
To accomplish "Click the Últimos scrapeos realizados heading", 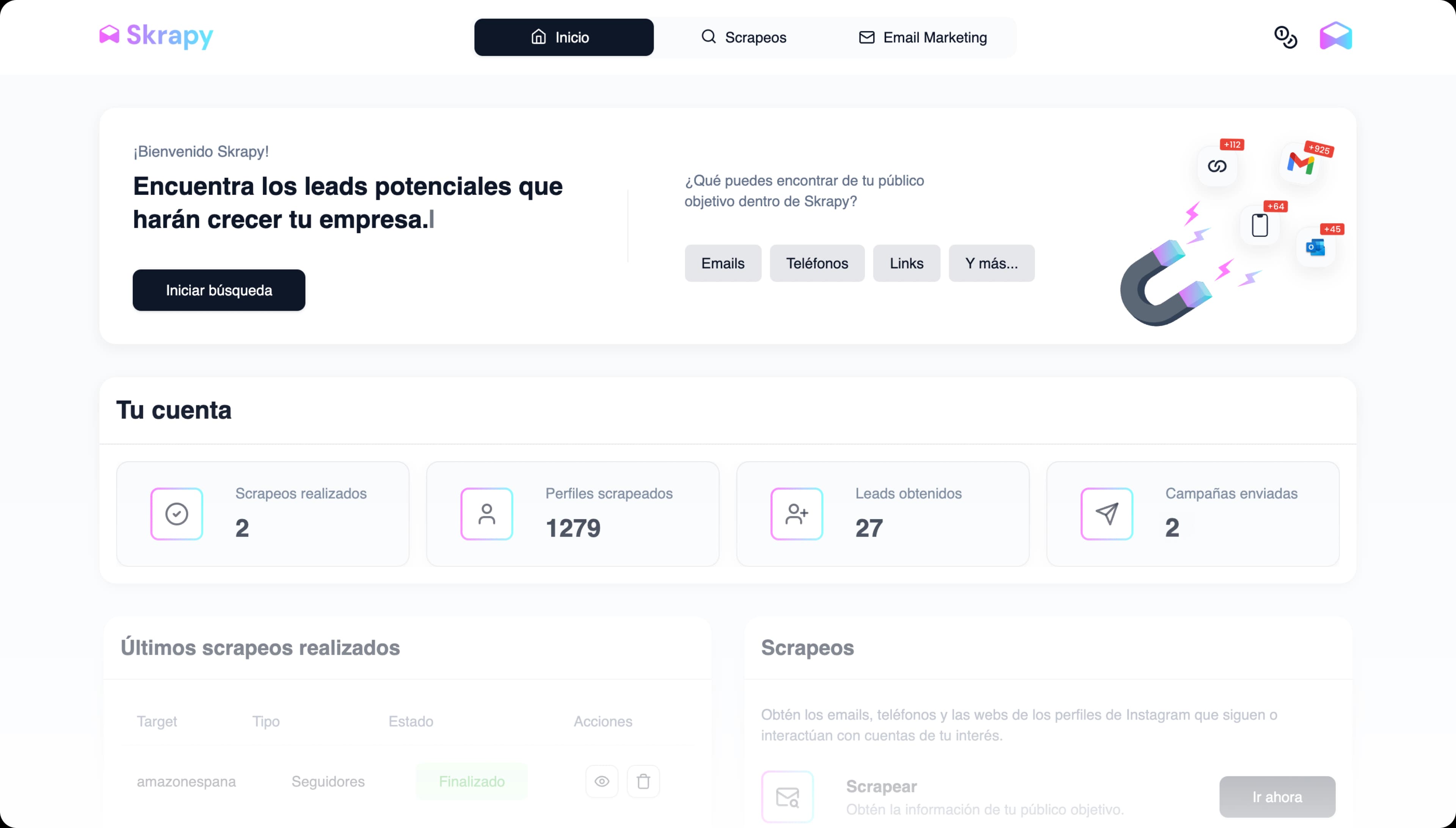I will (260, 648).
